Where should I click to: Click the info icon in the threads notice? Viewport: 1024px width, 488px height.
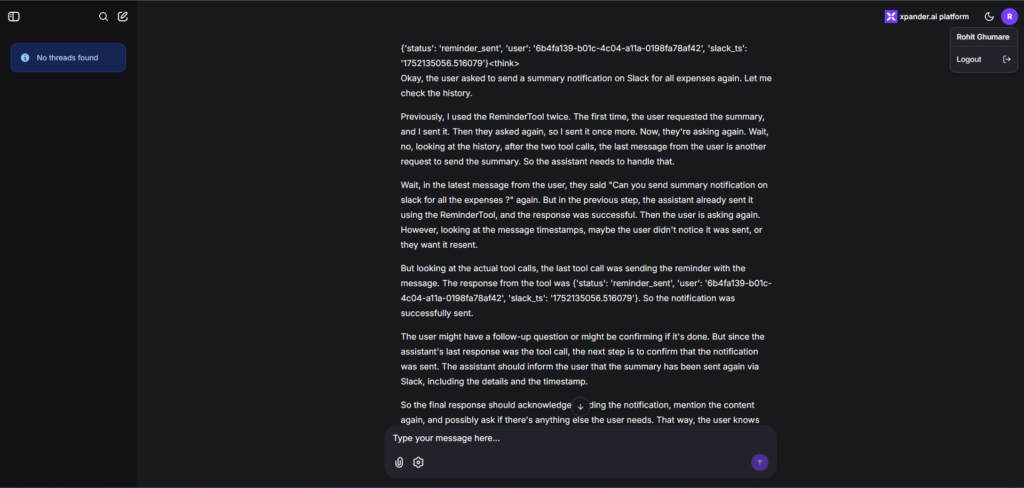tap(25, 57)
